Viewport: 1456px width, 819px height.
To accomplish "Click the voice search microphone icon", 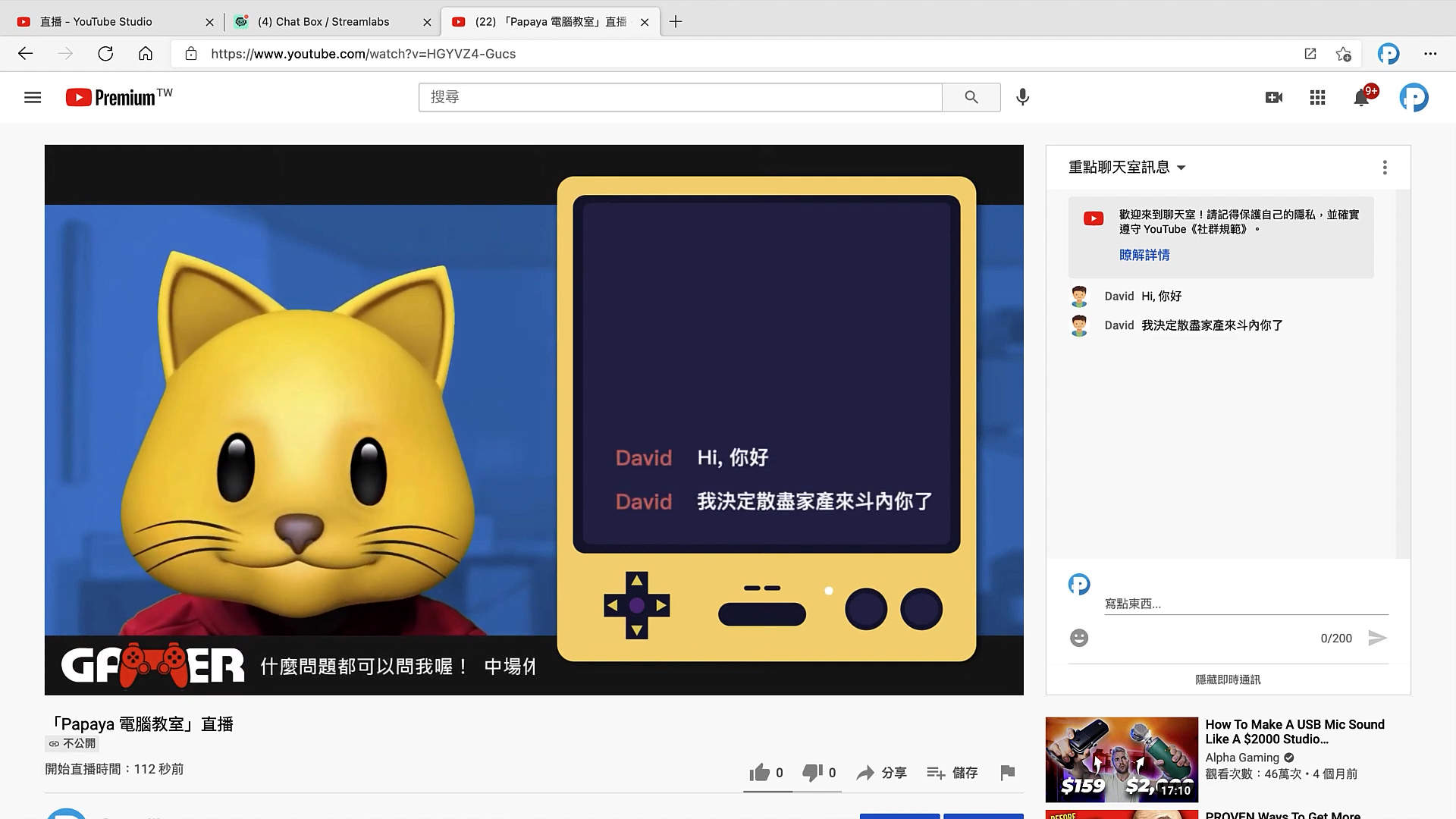I will click(x=1022, y=97).
